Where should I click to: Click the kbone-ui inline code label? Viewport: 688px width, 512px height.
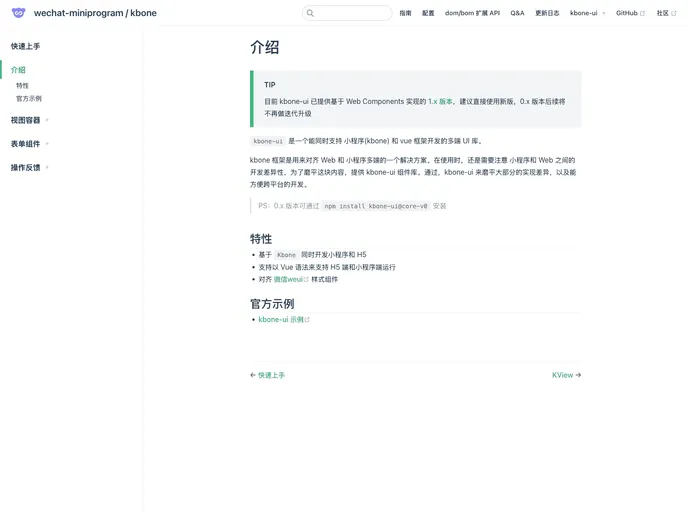click(x=268, y=141)
